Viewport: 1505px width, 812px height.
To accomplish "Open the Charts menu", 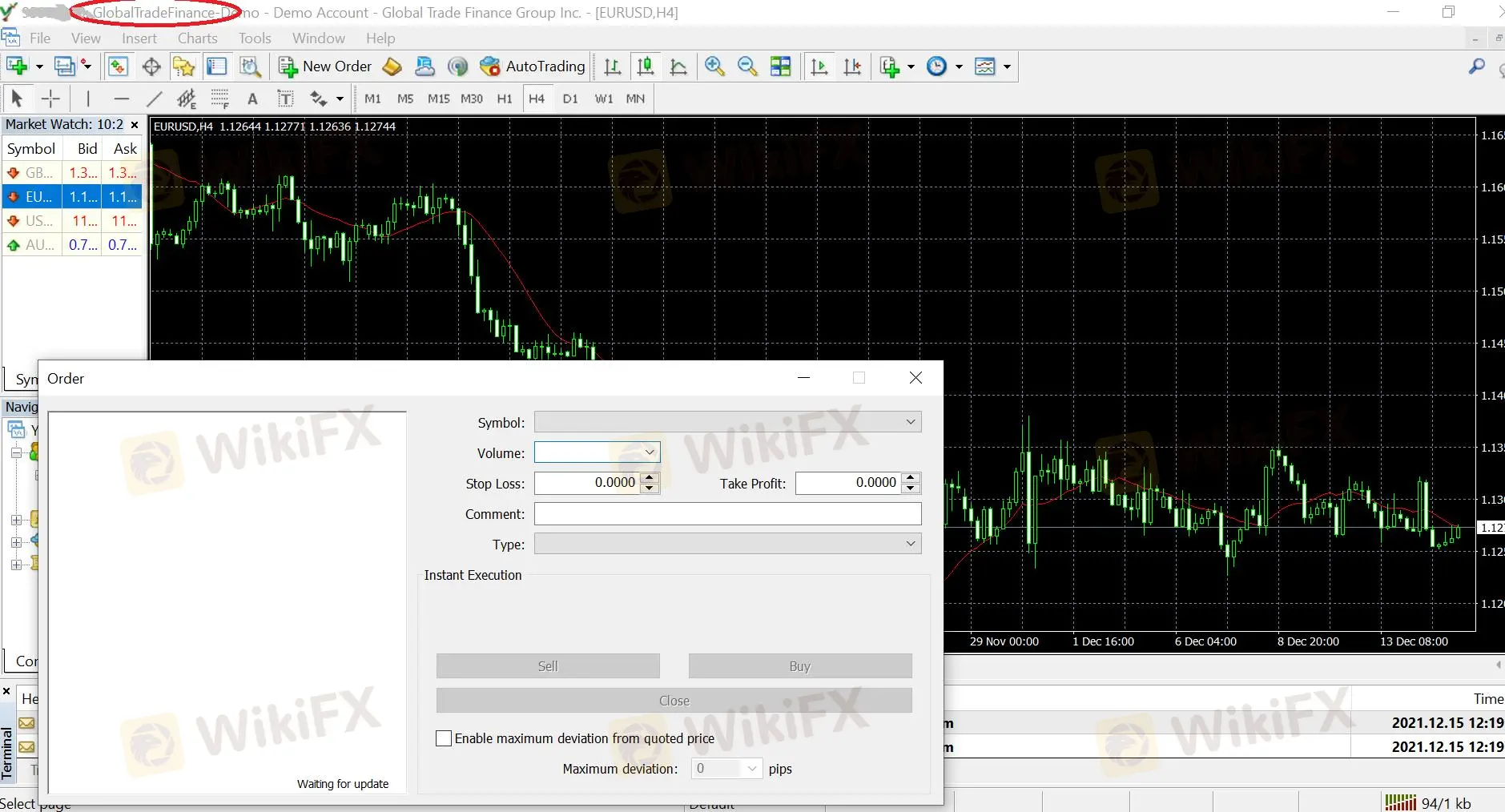I will (x=197, y=38).
